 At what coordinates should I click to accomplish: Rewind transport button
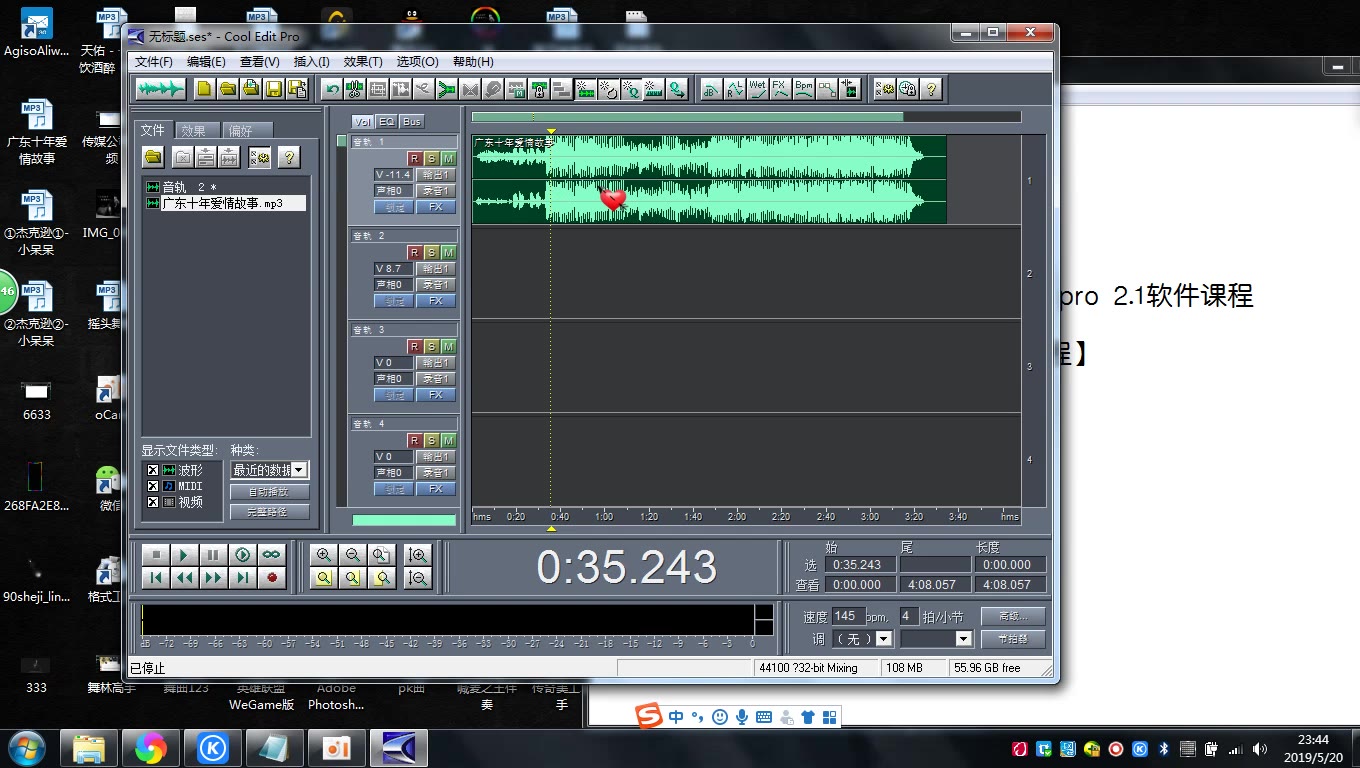(184, 577)
